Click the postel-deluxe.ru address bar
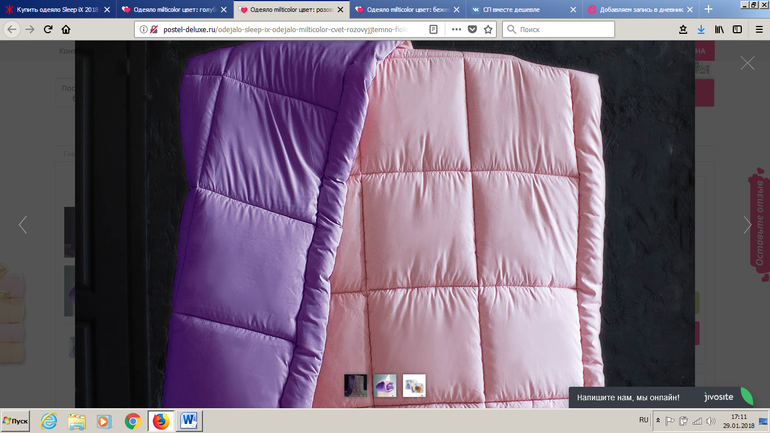The height and width of the screenshot is (433, 770). click(280, 29)
